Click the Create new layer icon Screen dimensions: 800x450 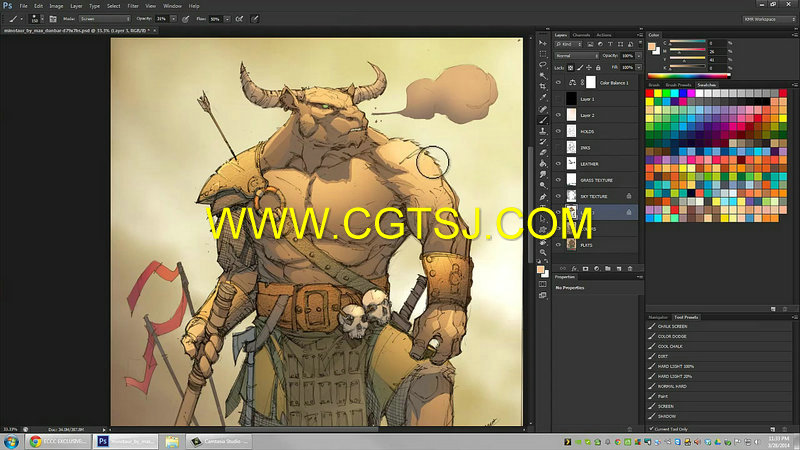click(x=619, y=268)
